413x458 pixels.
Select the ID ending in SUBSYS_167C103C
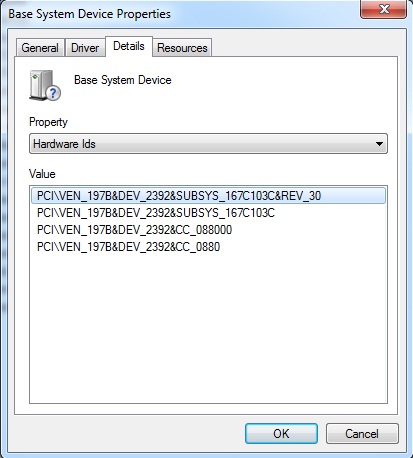(156, 213)
